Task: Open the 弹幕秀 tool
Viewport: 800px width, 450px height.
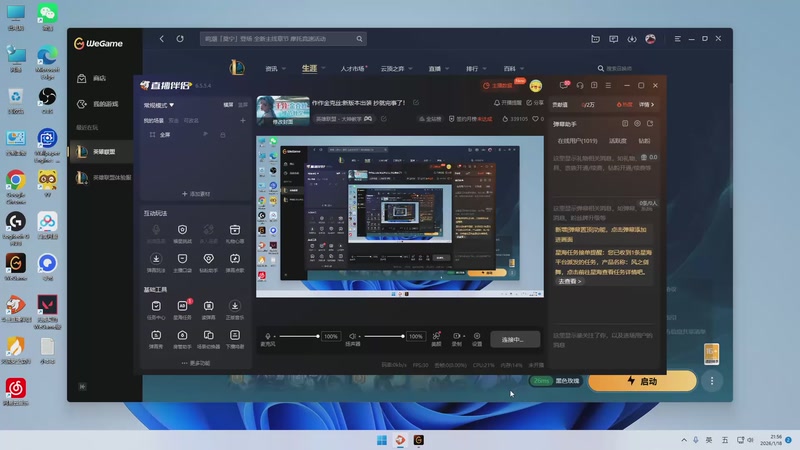Action: pos(156,338)
